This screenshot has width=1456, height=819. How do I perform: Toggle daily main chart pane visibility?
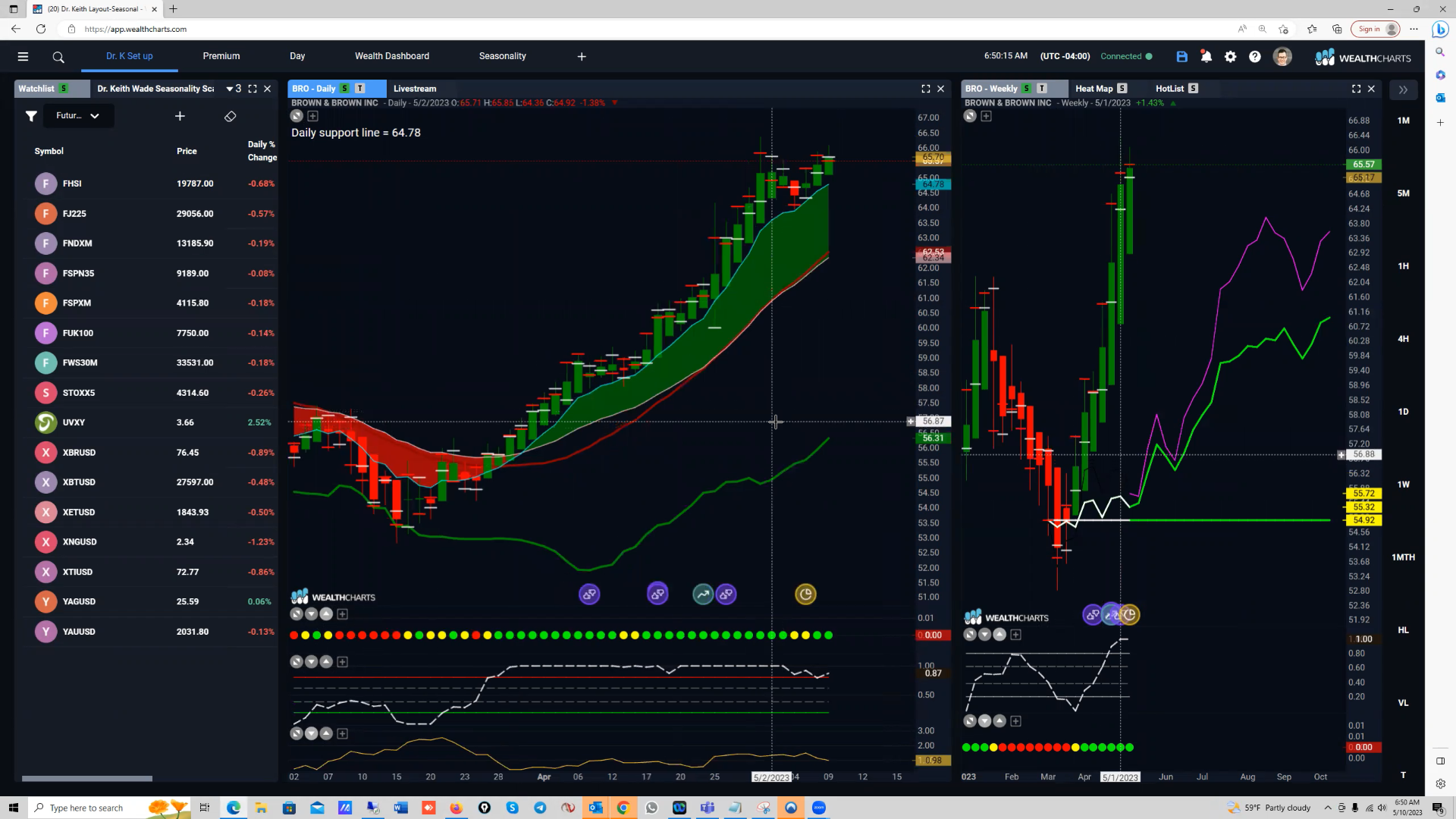(297, 116)
